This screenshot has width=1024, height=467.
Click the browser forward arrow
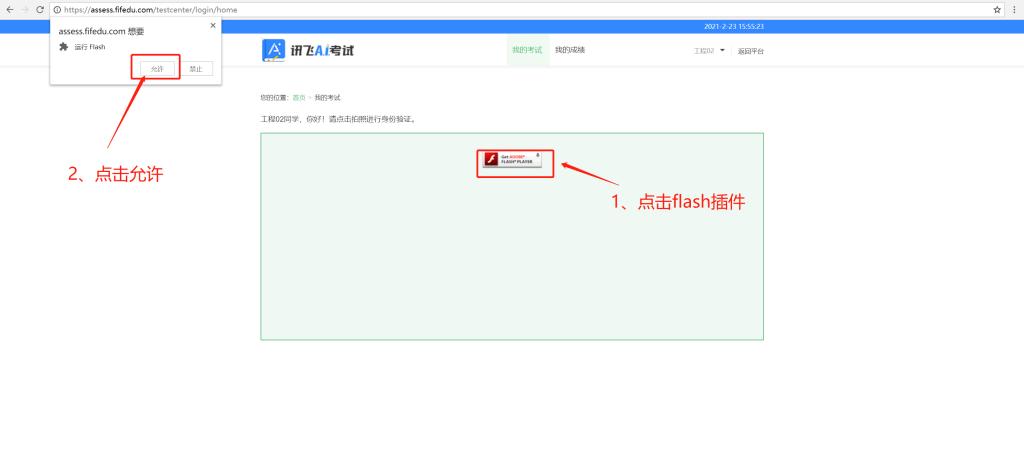[x=24, y=9]
